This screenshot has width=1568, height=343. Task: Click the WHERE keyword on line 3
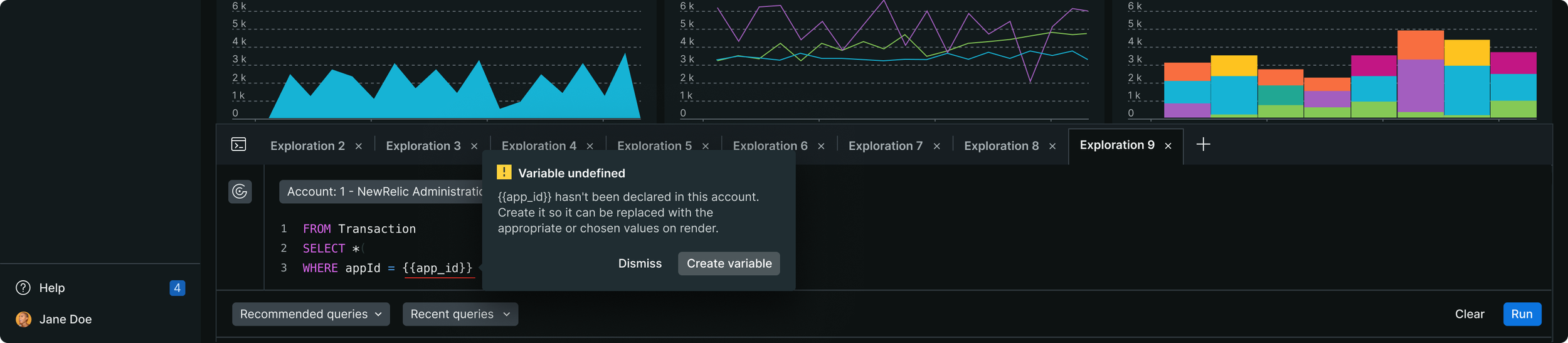click(320, 268)
